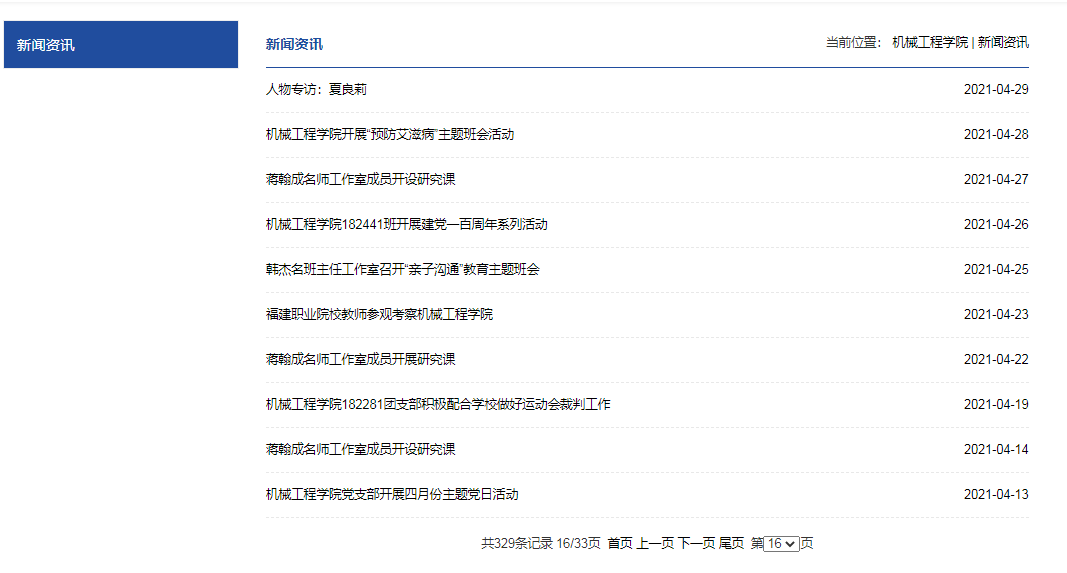Open the 预防艾滋病 主题班会 article

[x=389, y=135]
